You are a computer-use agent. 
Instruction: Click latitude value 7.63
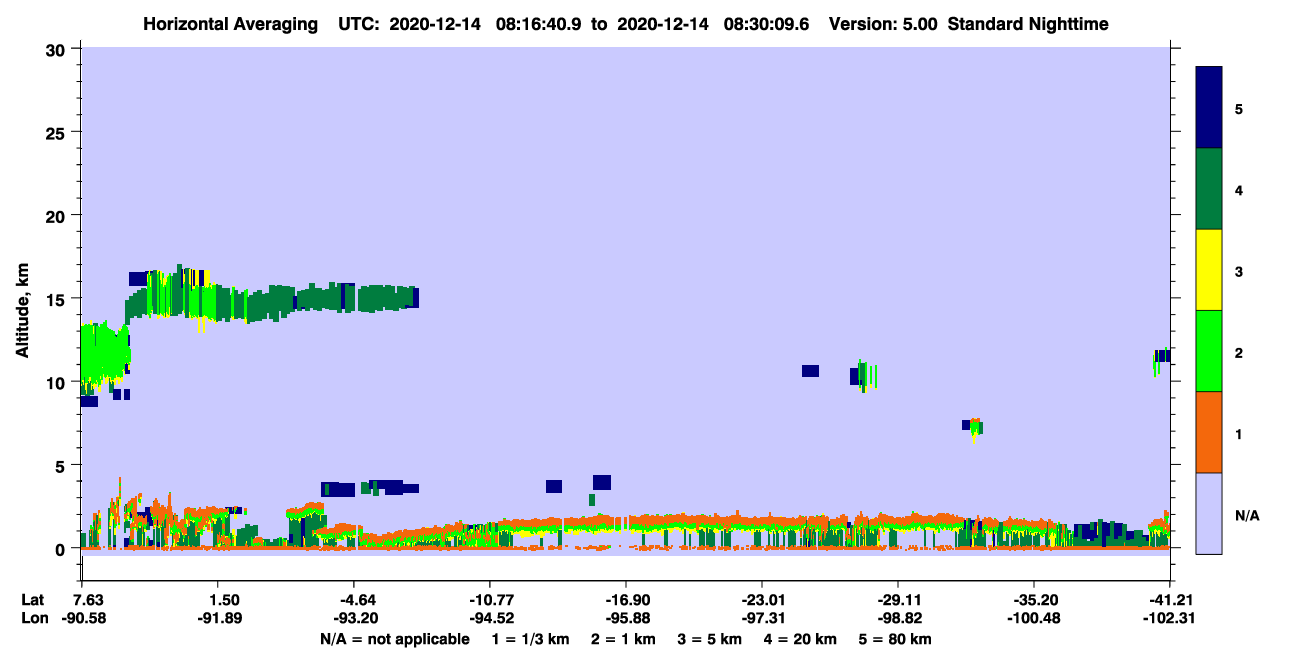tap(90, 600)
